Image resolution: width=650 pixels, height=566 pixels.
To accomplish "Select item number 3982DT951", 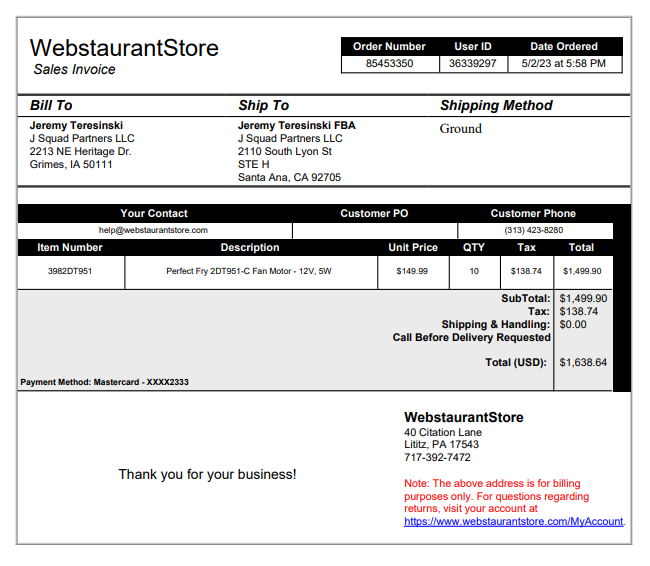I will point(70,271).
